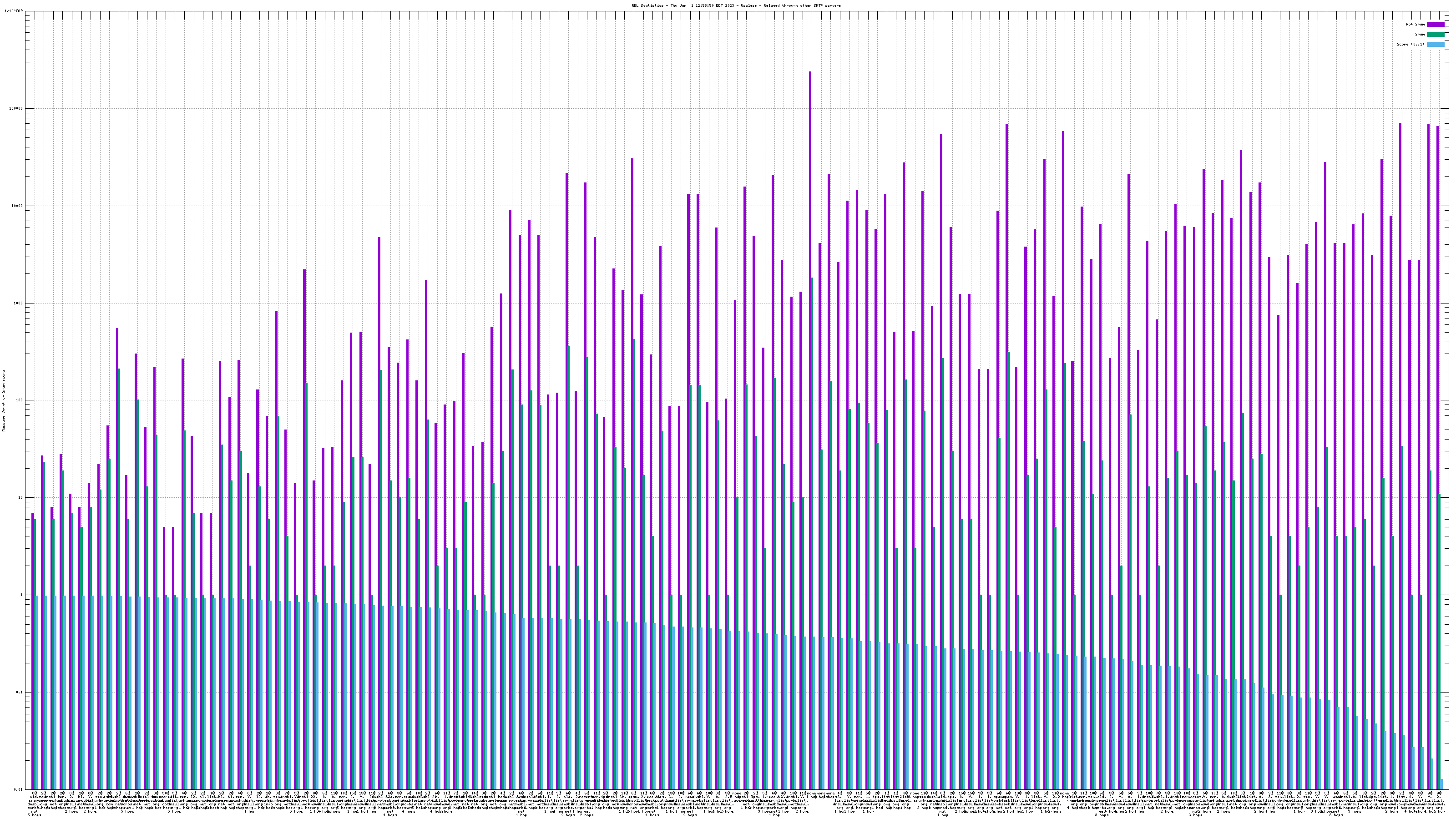Click the shortest blue bar at far right
This screenshot has height=819, width=1456.
click(x=1441, y=784)
